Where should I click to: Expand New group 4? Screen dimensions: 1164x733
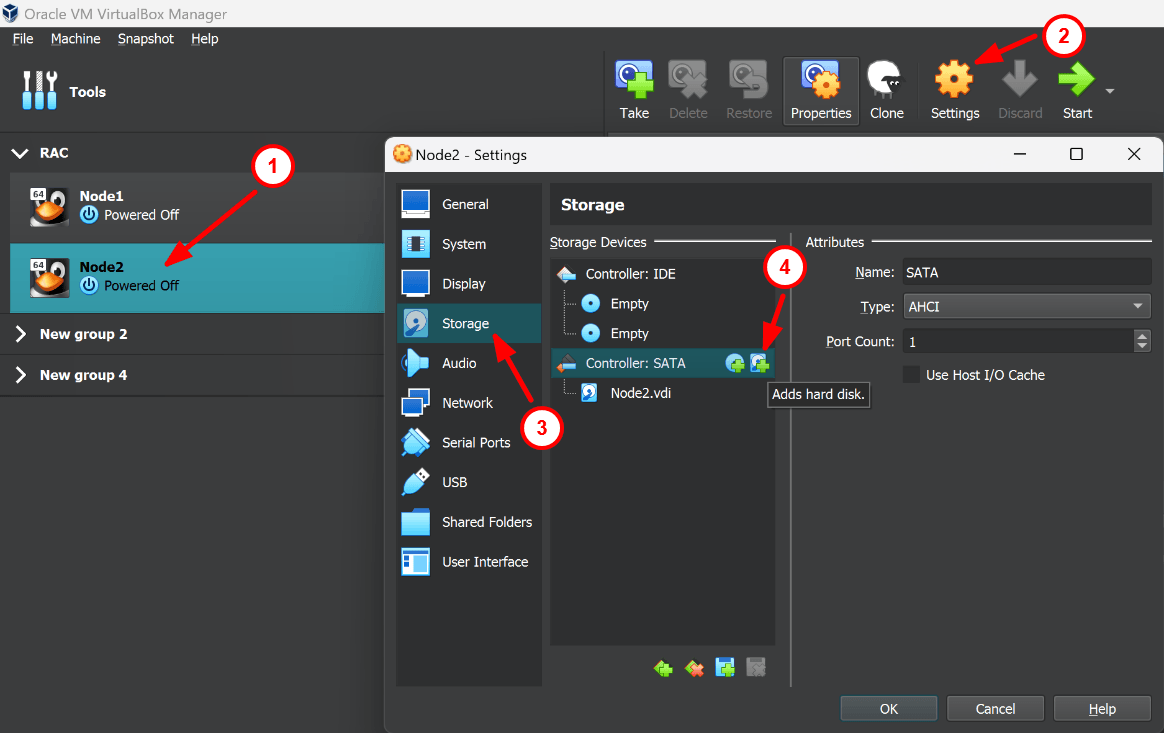click(20, 375)
